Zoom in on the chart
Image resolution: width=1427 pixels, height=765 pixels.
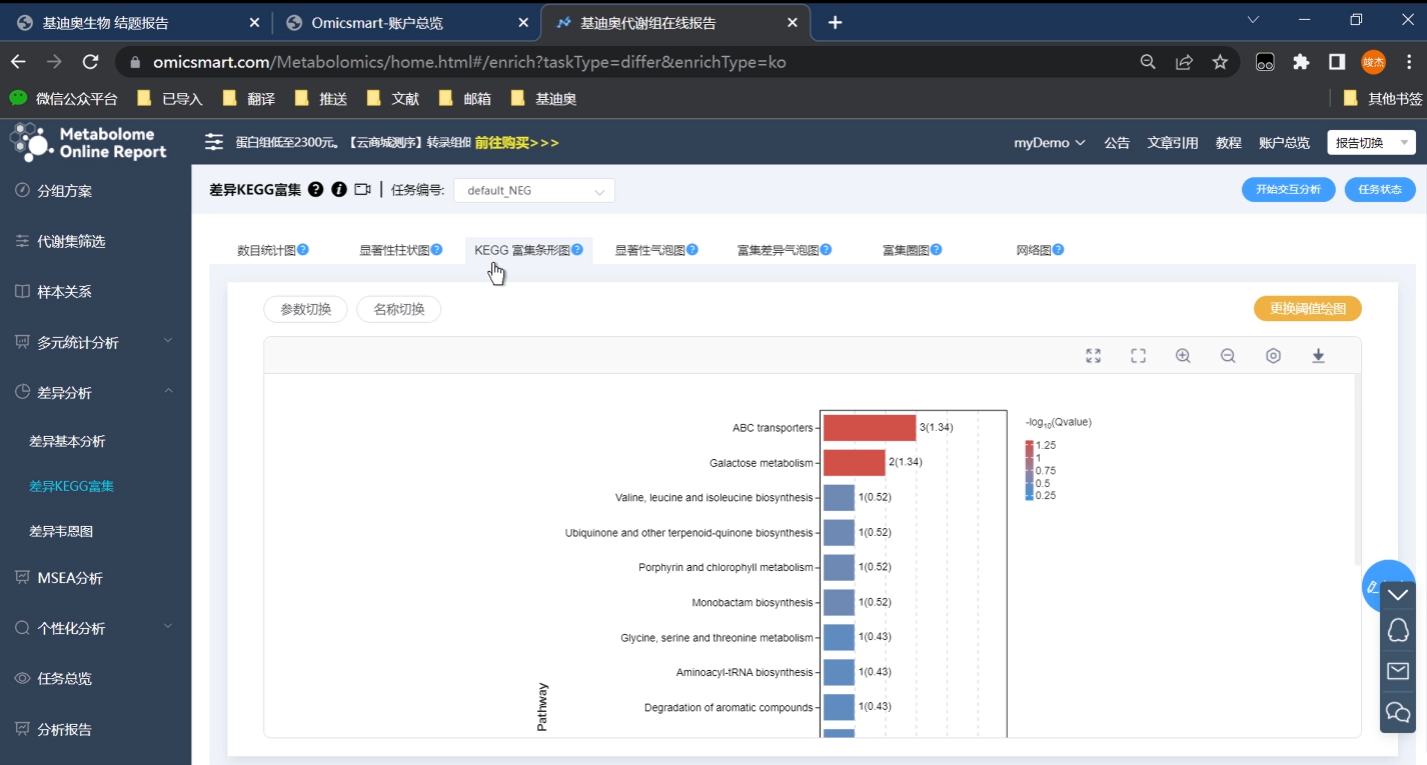pyautogui.click(x=1183, y=356)
